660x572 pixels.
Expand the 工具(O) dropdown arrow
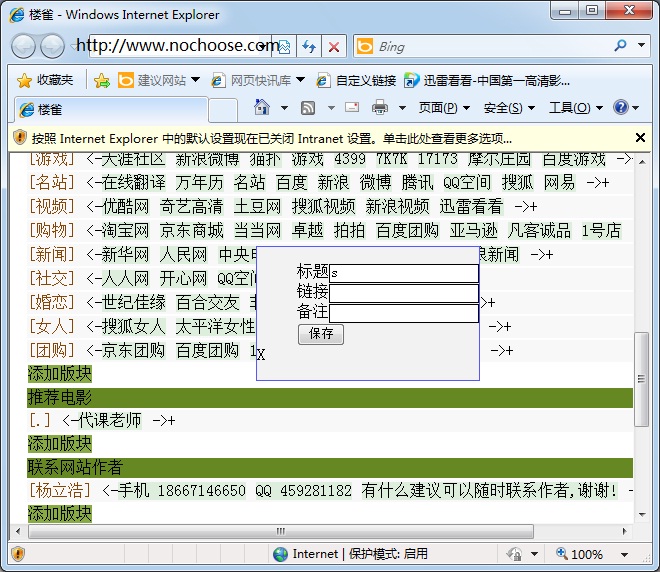point(599,108)
